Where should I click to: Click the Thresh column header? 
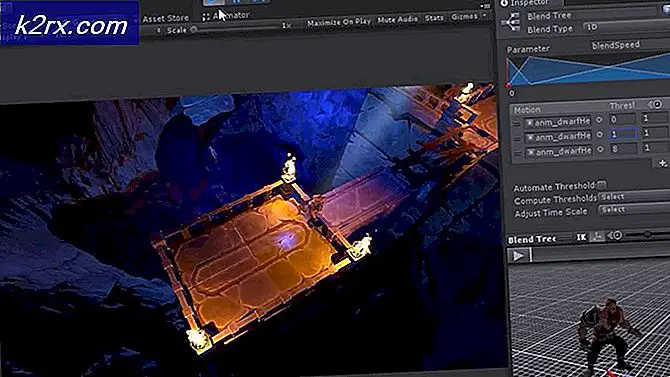[x=622, y=106]
